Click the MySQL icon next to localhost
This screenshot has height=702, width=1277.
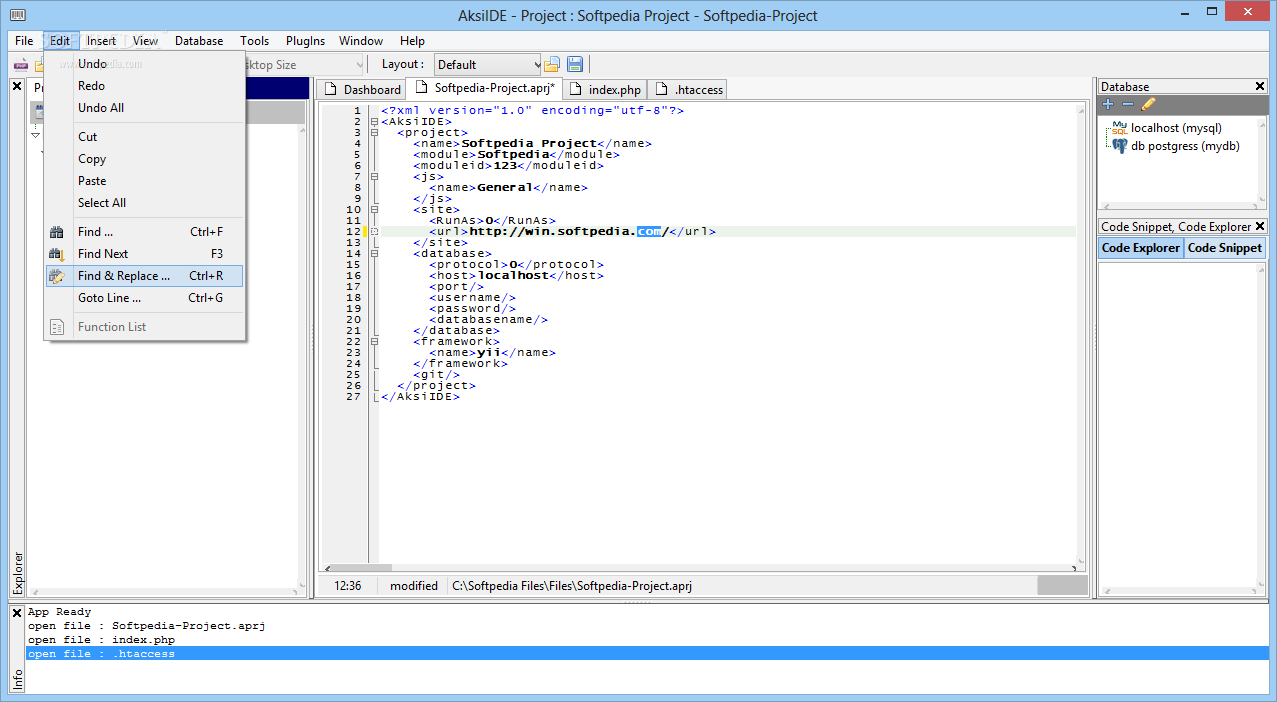point(1119,129)
